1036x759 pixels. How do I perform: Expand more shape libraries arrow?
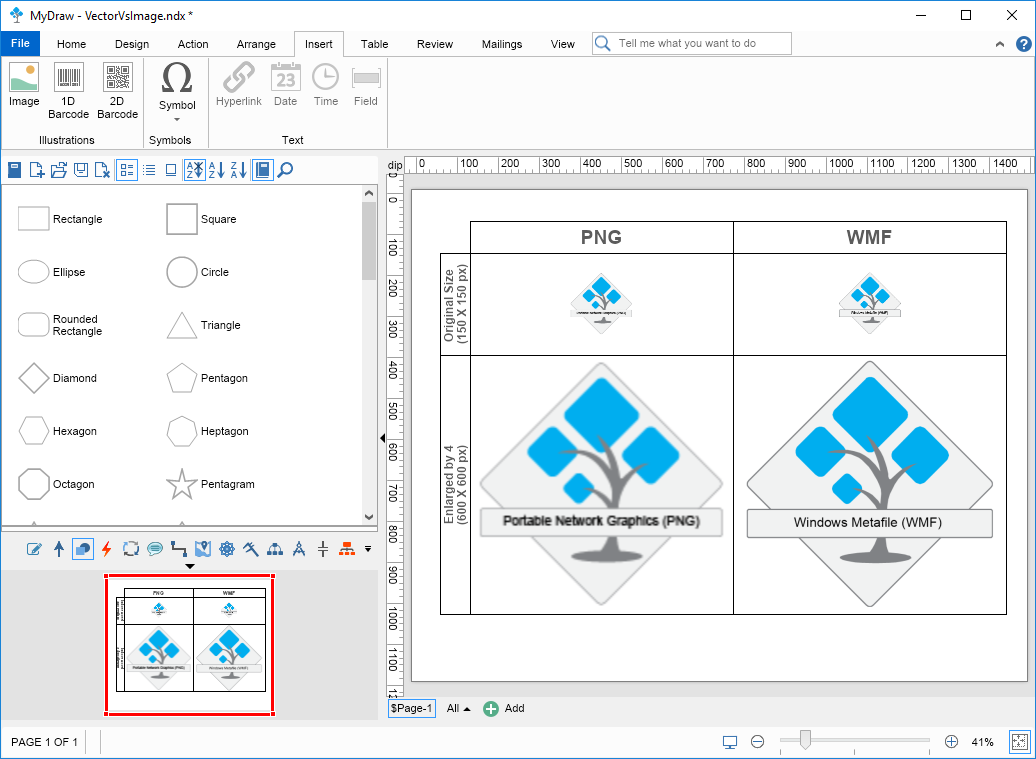point(368,548)
